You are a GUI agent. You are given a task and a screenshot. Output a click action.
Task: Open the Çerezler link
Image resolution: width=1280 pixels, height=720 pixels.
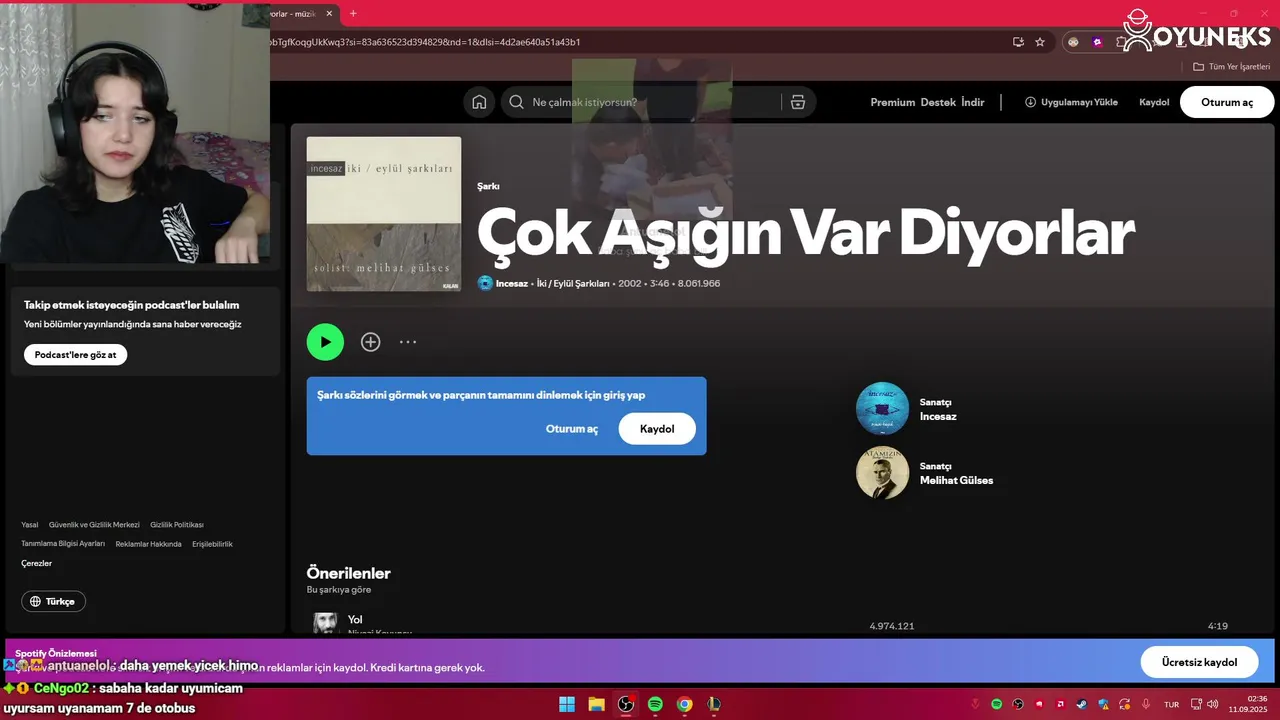click(36, 563)
